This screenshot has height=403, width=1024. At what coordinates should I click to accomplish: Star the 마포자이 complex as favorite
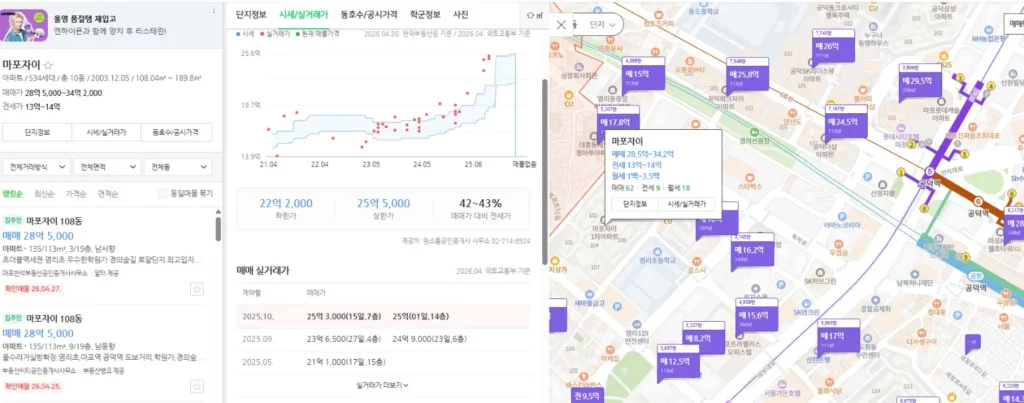tap(47, 65)
